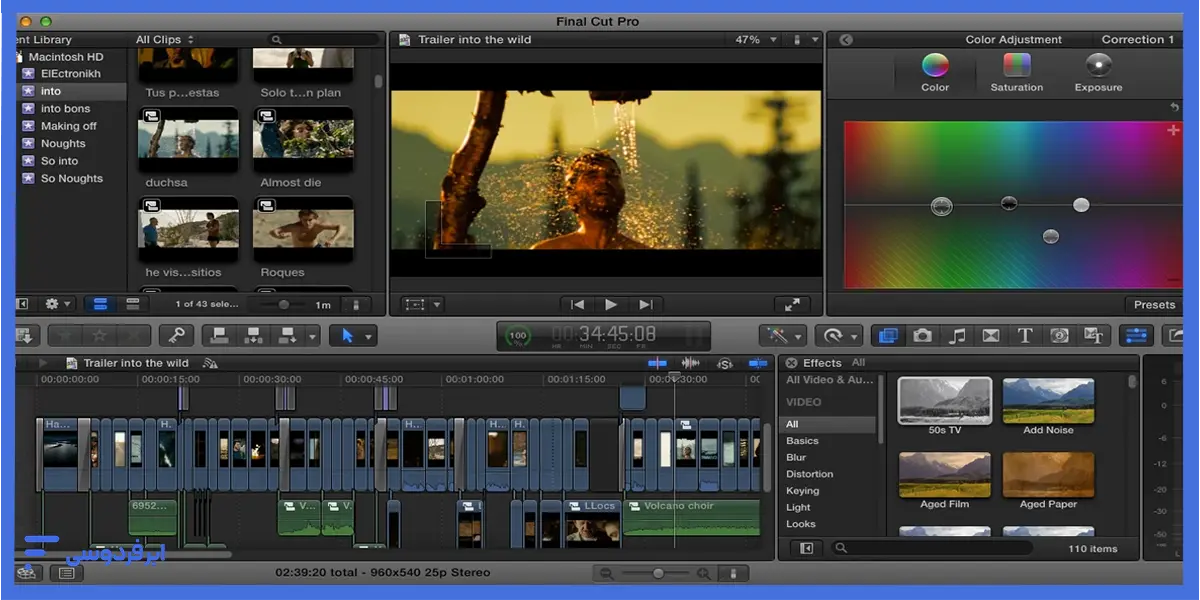Switch to the Exposure tab
This screenshot has width=1200, height=600.
[x=1098, y=72]
